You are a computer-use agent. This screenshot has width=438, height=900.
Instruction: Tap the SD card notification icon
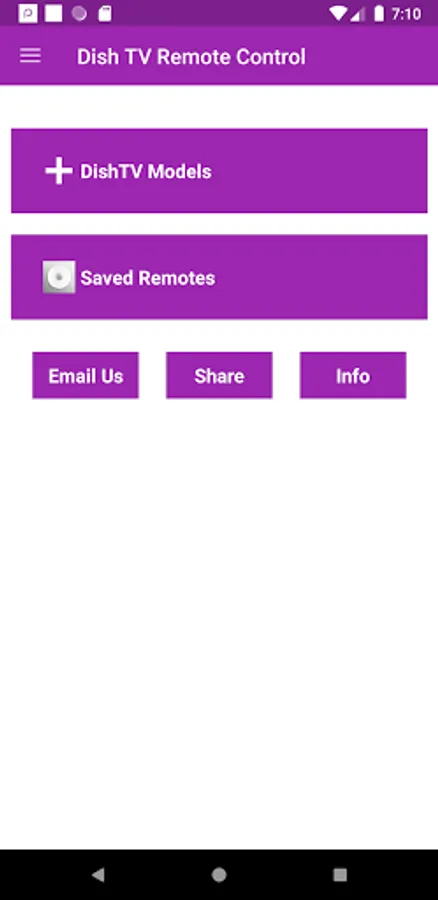104,14
